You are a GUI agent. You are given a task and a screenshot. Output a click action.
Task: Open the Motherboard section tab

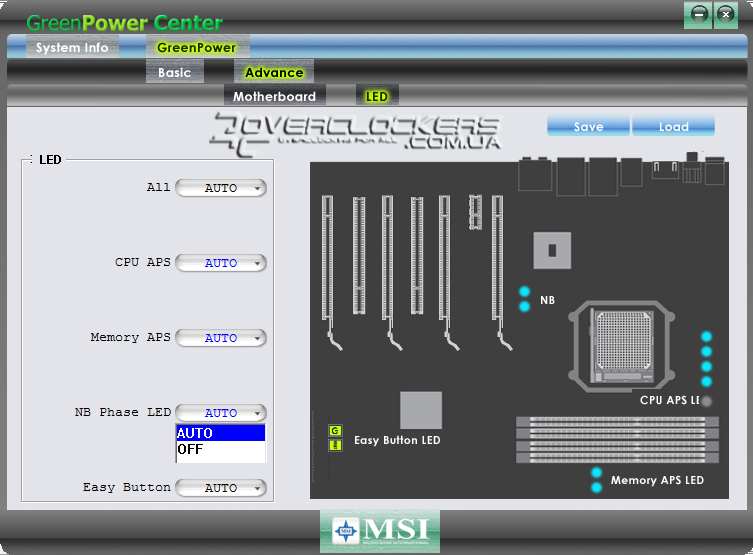tap(275, 96)
